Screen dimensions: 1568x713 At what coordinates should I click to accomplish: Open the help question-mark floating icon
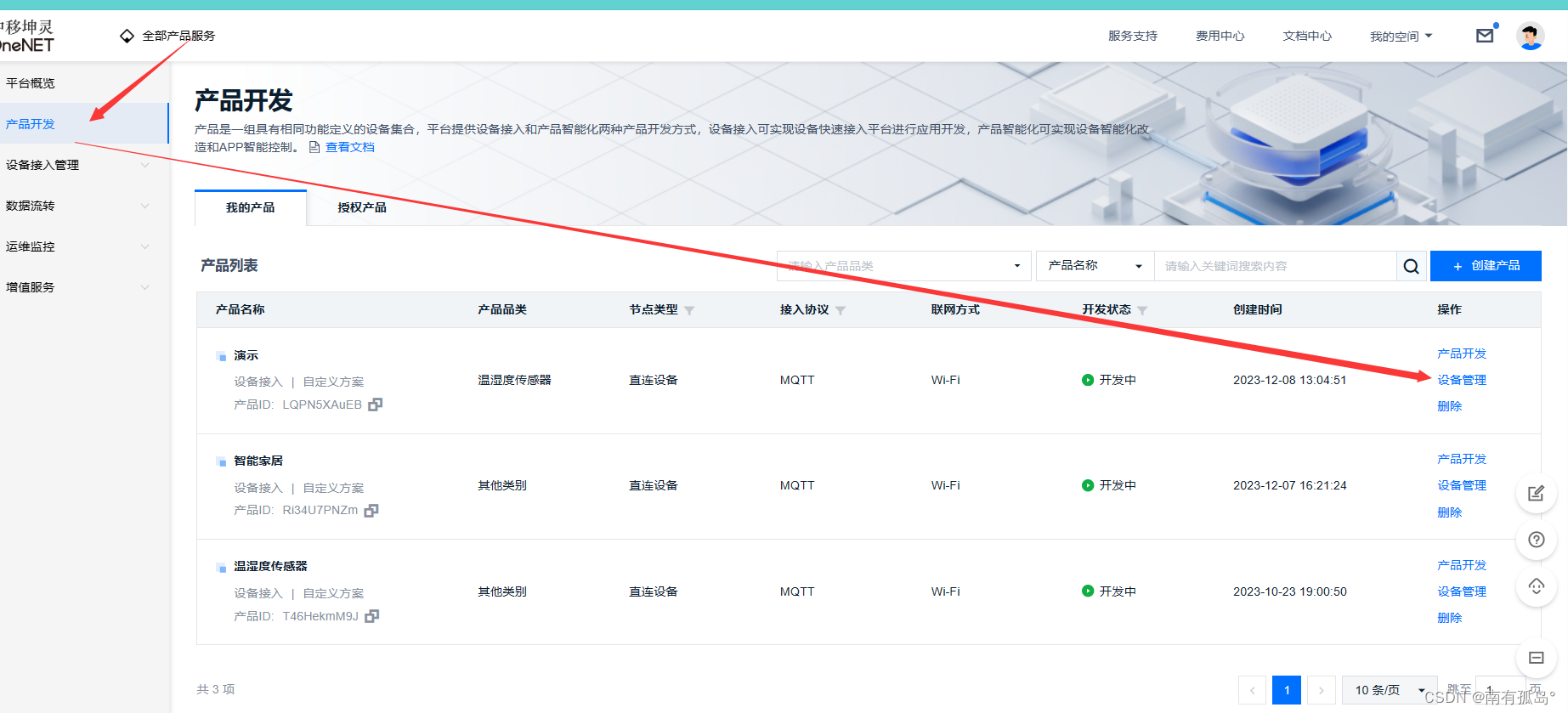1536,540
